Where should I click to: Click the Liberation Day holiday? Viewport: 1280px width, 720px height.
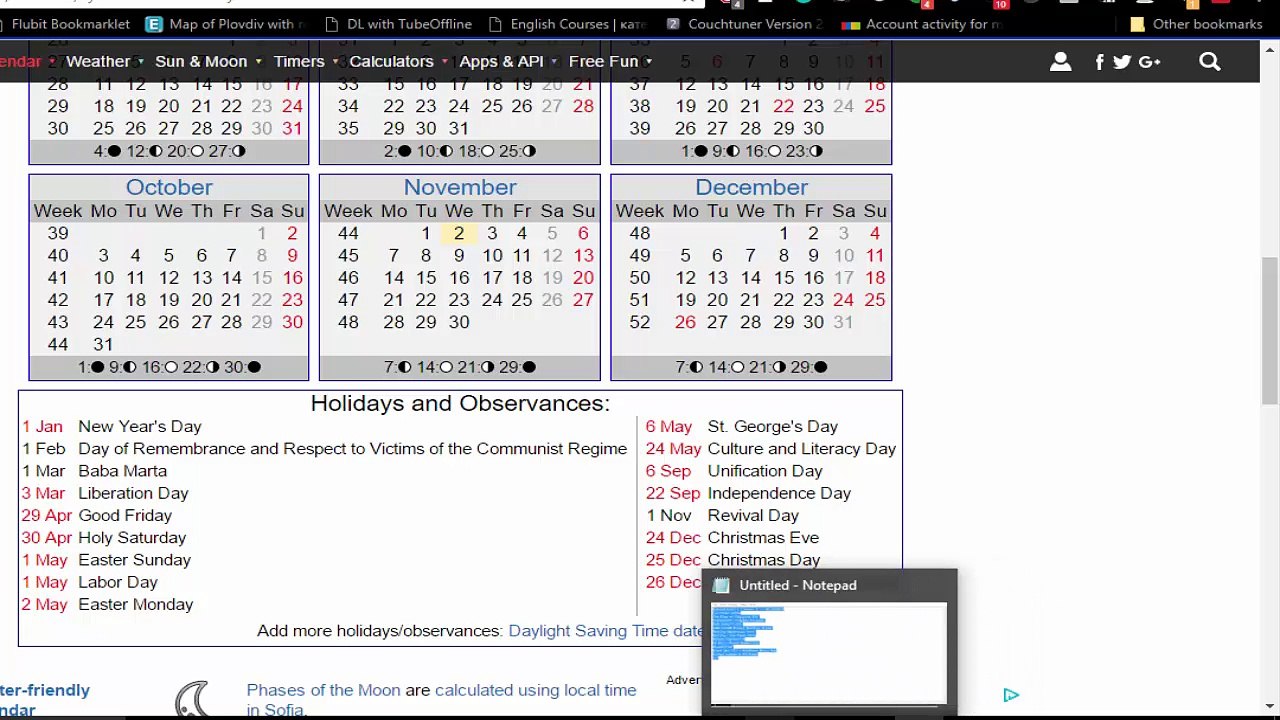click(133, 493)
